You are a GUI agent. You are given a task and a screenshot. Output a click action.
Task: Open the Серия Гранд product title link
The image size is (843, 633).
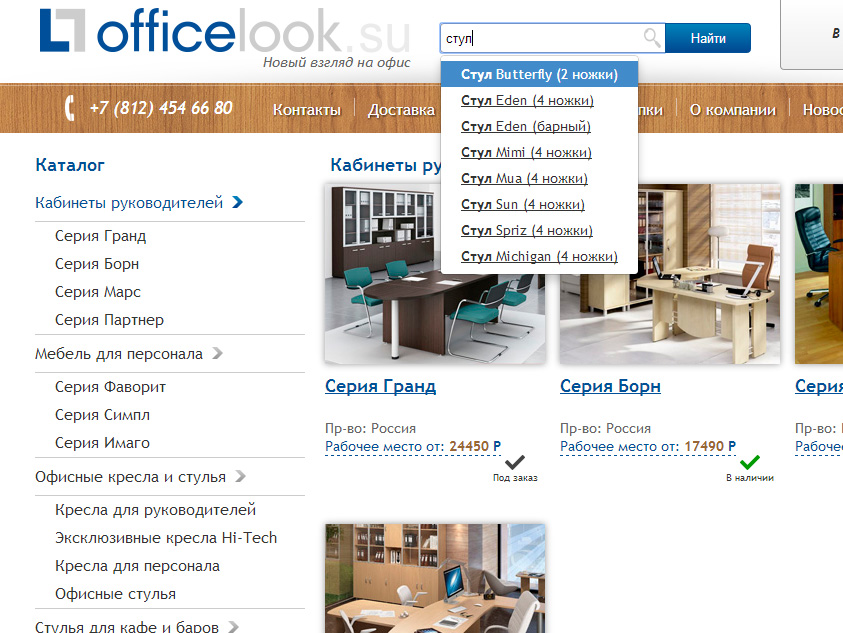[381, 386]
